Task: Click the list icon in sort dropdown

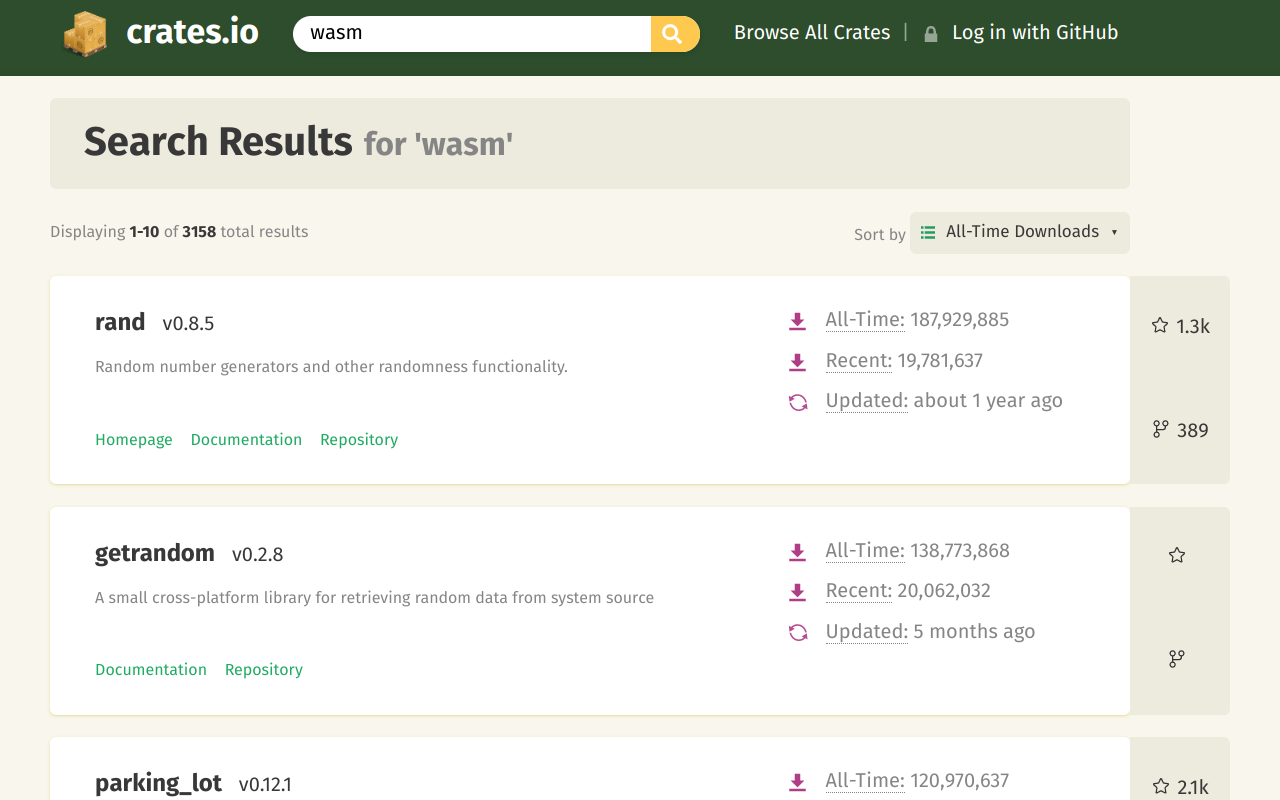Action: click(x=928, y=232)
